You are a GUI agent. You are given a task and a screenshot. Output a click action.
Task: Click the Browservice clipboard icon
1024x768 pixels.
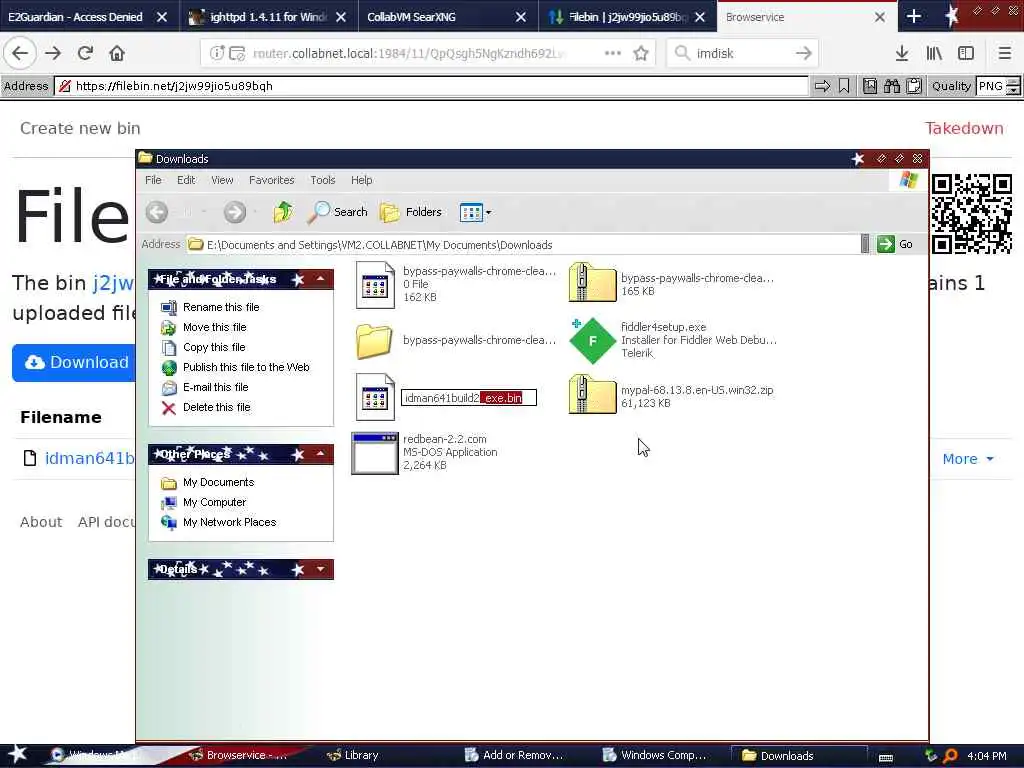tap(914, 86)
